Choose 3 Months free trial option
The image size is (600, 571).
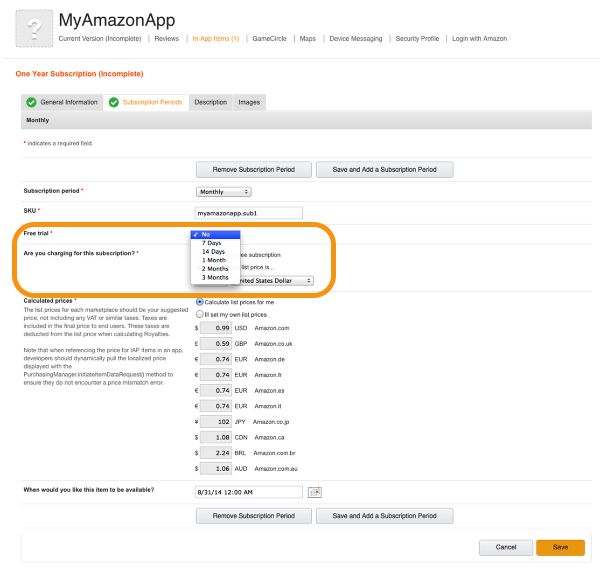click(215, 277)
